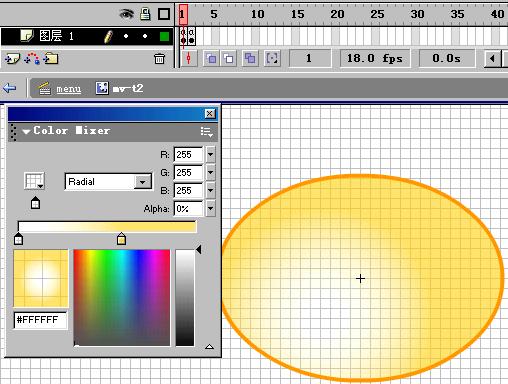Enable Onion Skin button

pos(211,59)
